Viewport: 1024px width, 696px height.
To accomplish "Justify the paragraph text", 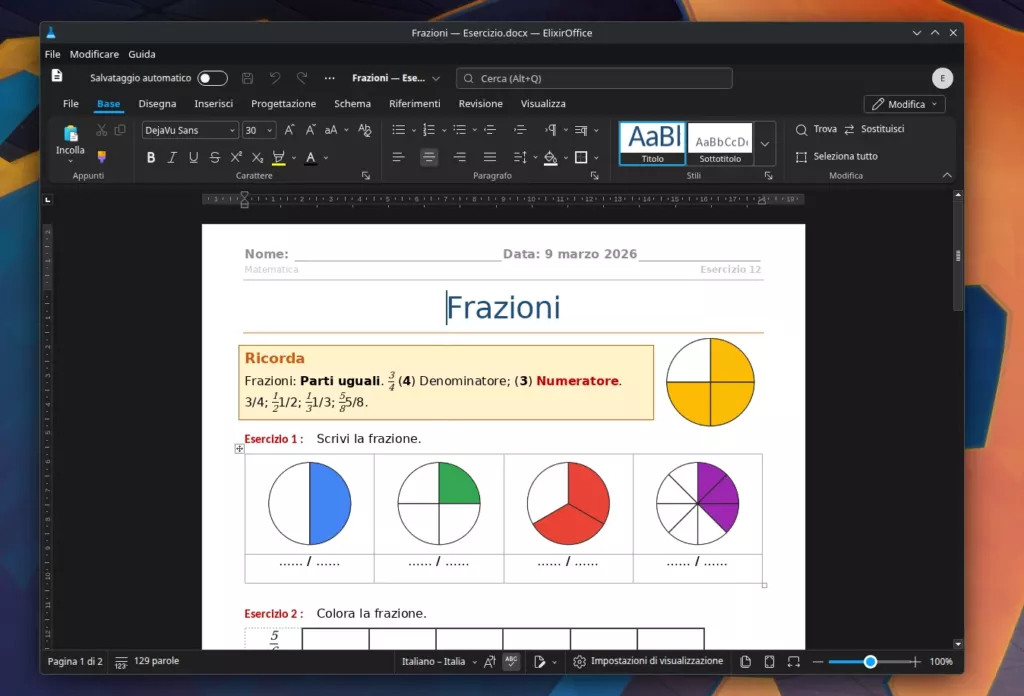I will 490,157.
